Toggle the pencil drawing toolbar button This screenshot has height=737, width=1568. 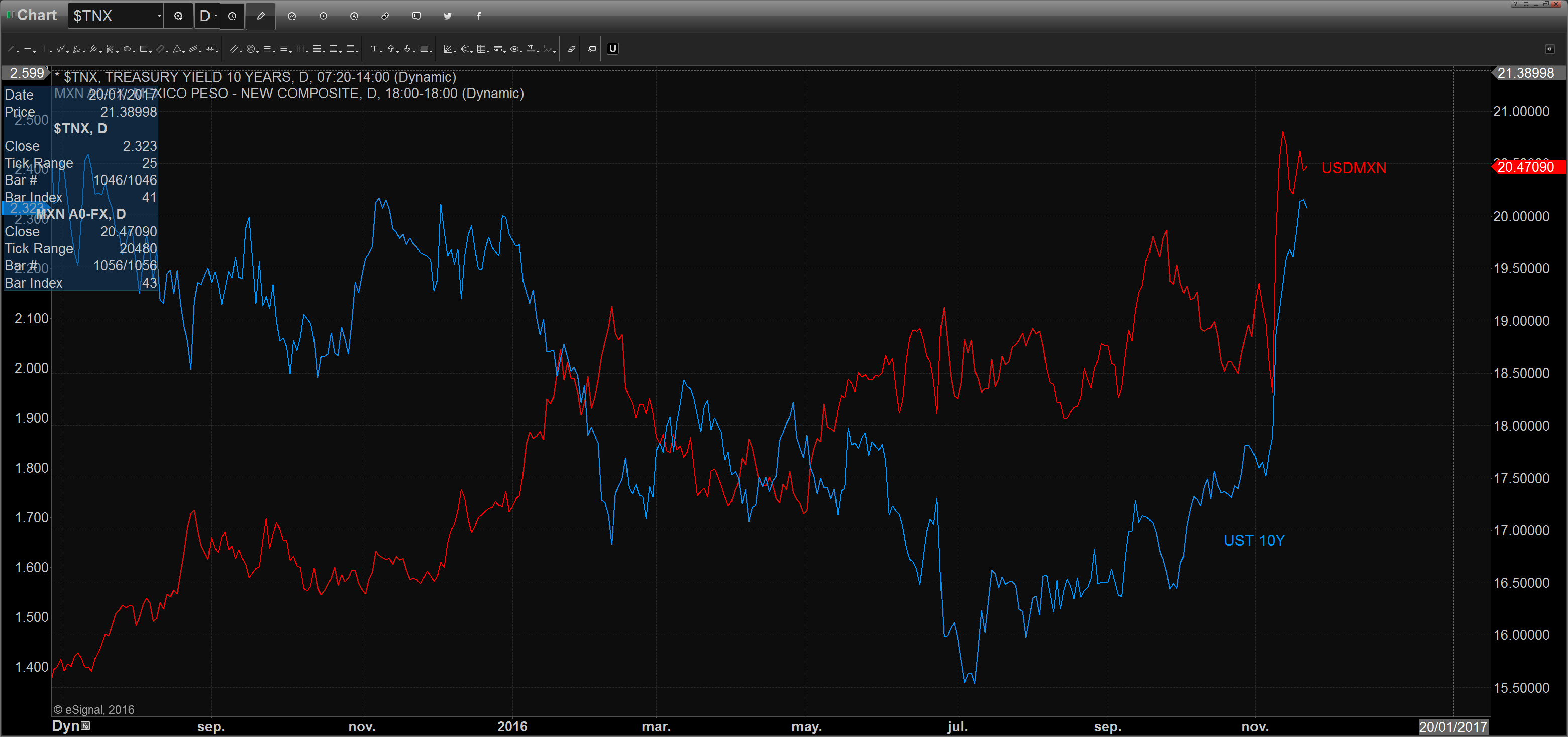click(261, 16)
